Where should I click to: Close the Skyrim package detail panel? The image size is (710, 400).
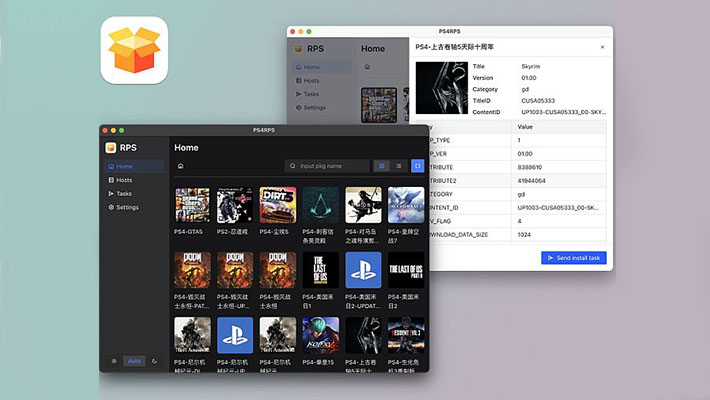tap(602, 47)
